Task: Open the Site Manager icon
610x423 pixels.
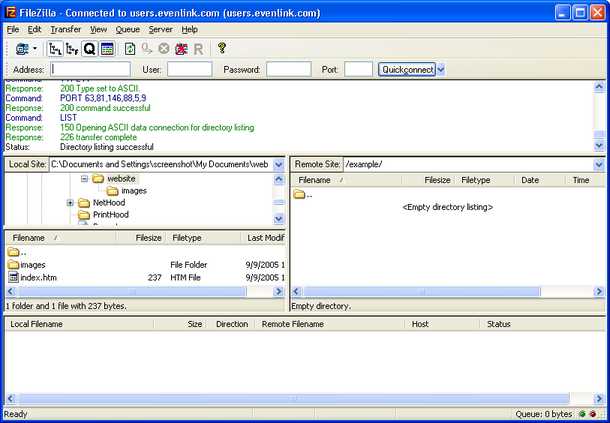Action: pos(22,49)
